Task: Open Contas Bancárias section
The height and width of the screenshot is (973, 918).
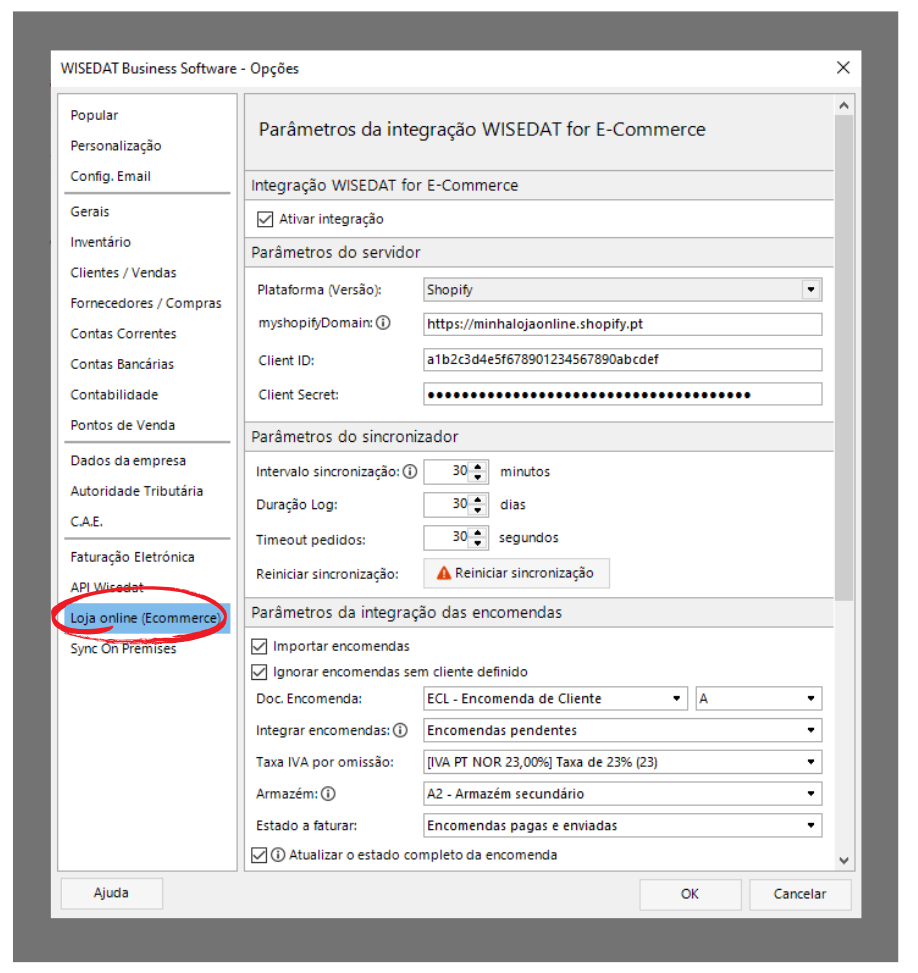Action: pos(122,364)
